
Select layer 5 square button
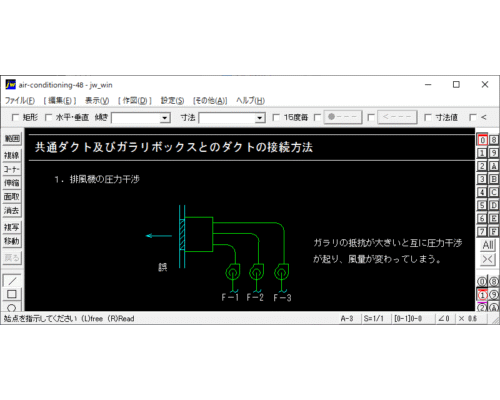[482, 205]
